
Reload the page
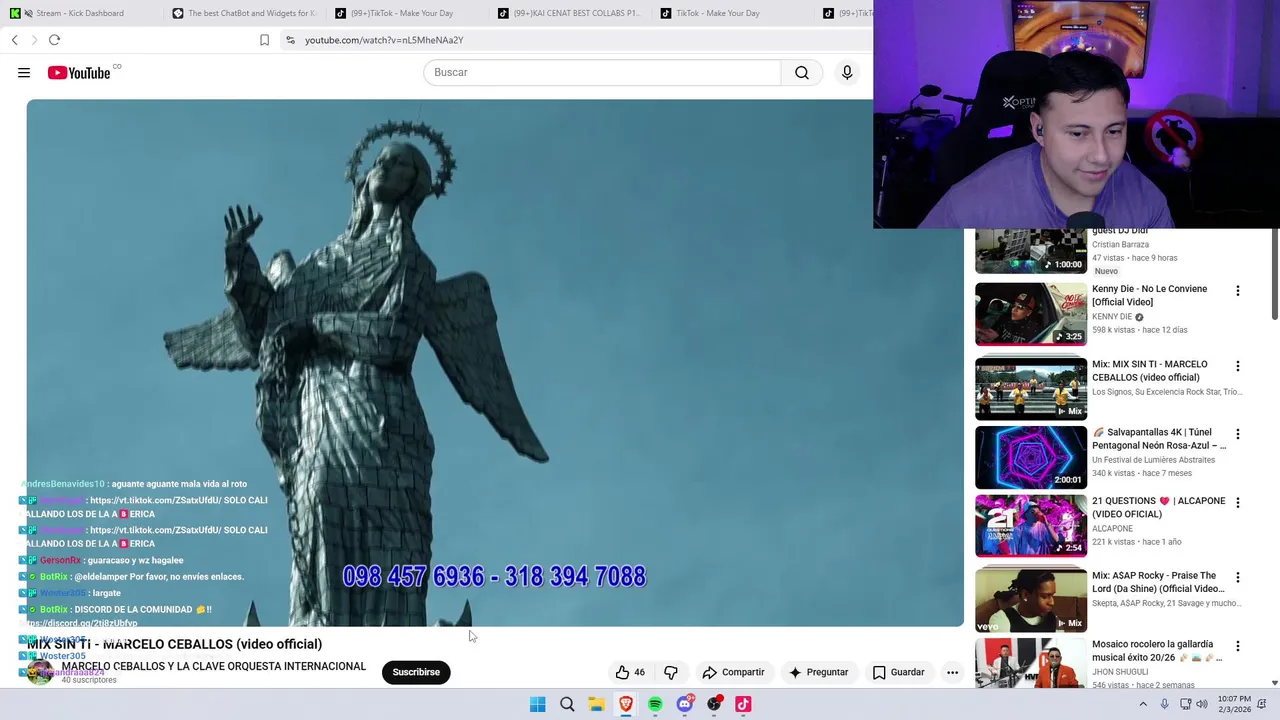(x=54, y=40)
